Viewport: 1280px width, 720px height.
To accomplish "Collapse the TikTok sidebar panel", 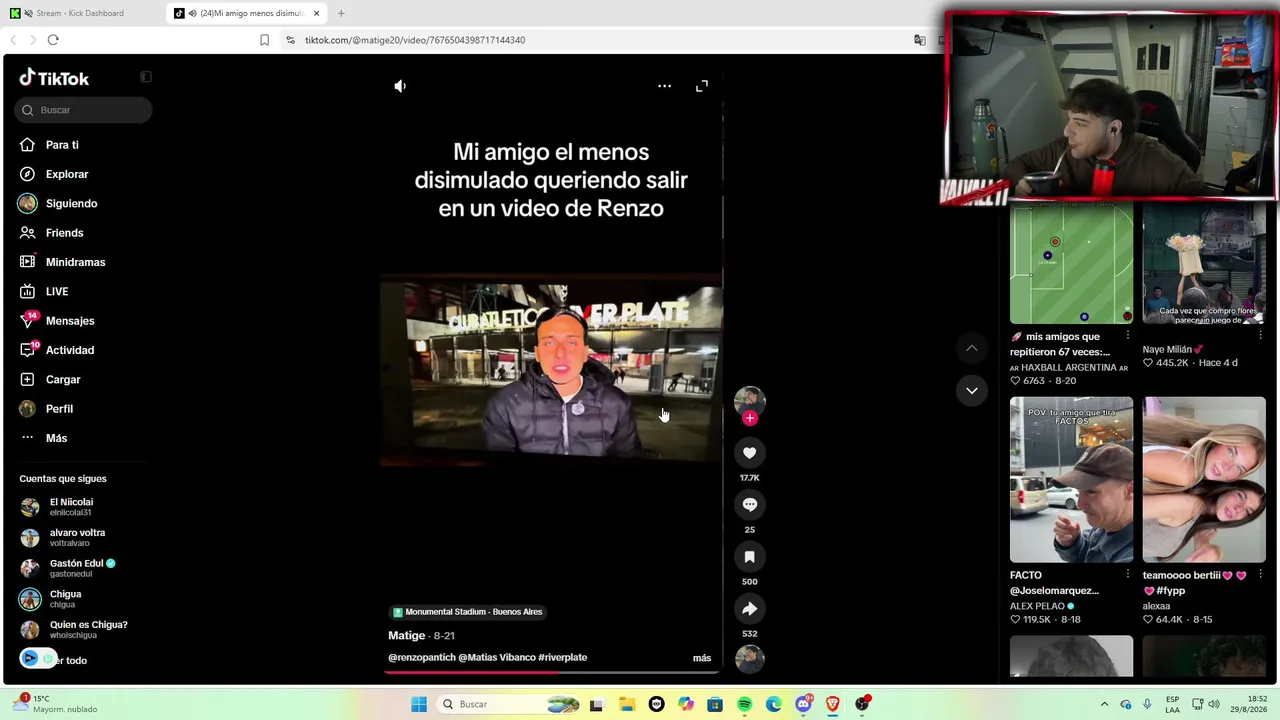I will (x=146, y=77).
